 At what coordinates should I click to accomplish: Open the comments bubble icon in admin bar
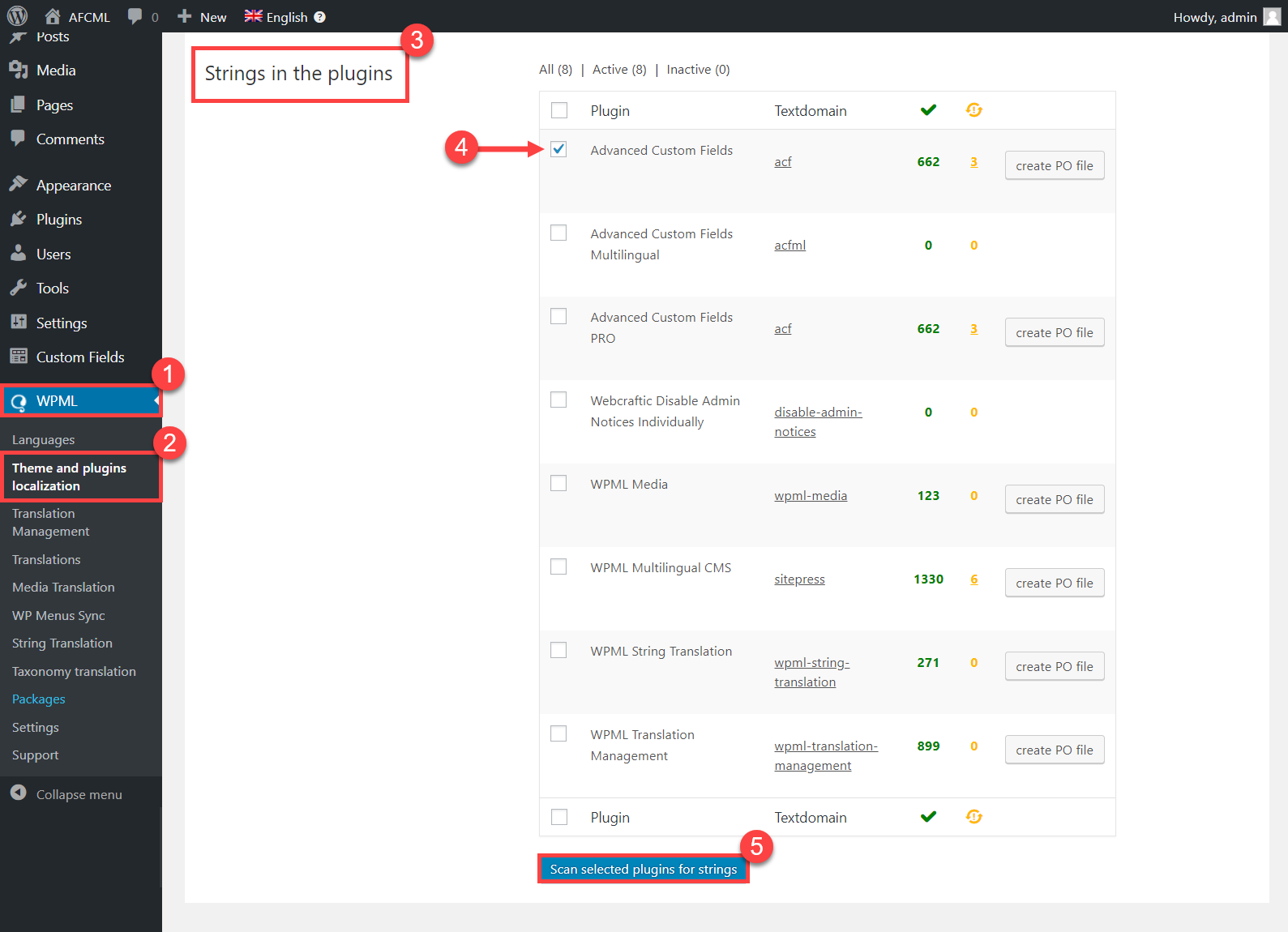135,16
